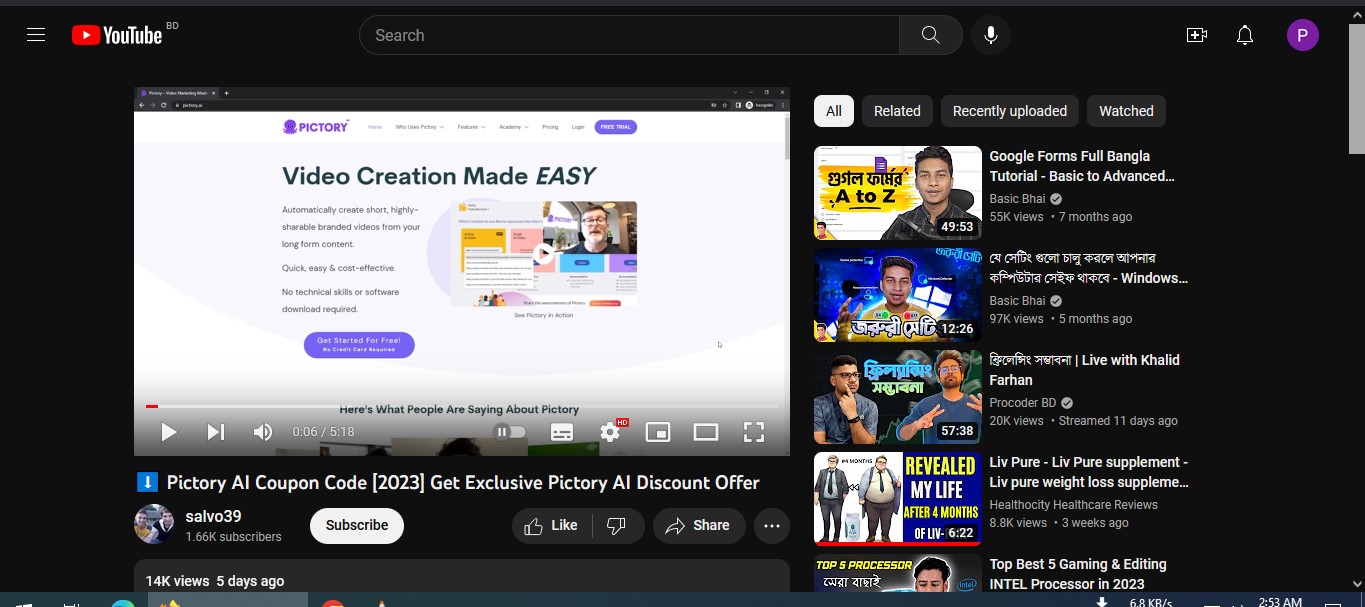Select the Watched filter chip
The image size is (1365, 607).
click(1126, 111)
